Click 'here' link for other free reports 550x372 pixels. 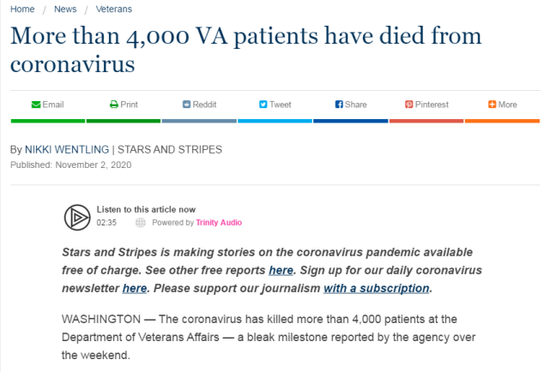pyautogui.click(x=281, y=270)
